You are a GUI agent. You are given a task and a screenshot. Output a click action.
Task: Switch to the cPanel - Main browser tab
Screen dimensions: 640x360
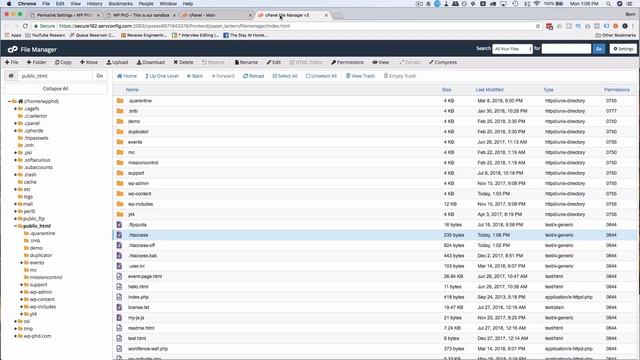pyautogui.click(x=217, y=15)
